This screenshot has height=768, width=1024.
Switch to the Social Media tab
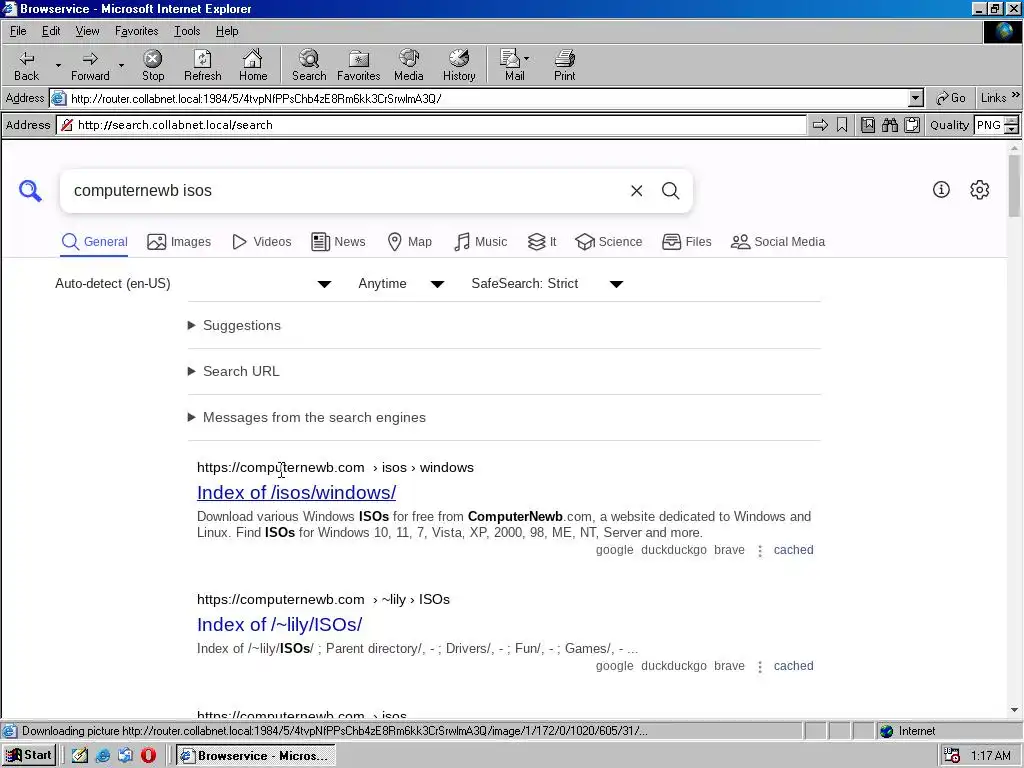(x=778, y=242)
